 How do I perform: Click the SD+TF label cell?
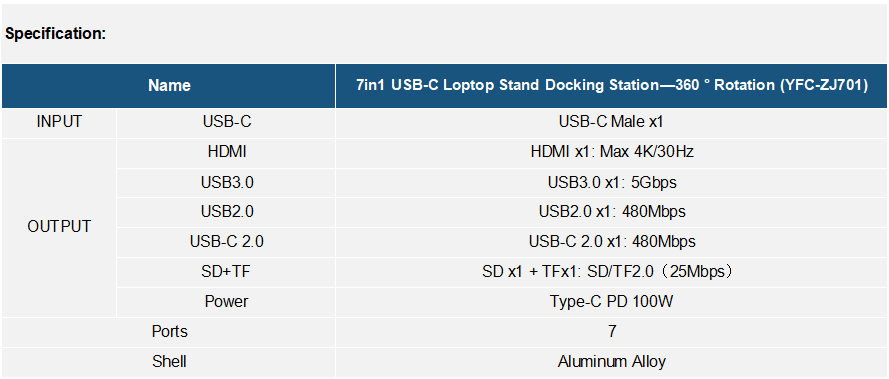226,272
